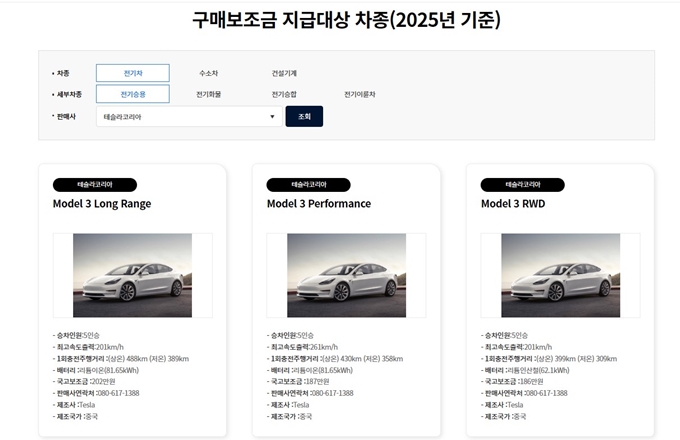This screenshot has height=440, width=680.
Task: Click the Model 3 Long Range car image
Action: [132, 275]
